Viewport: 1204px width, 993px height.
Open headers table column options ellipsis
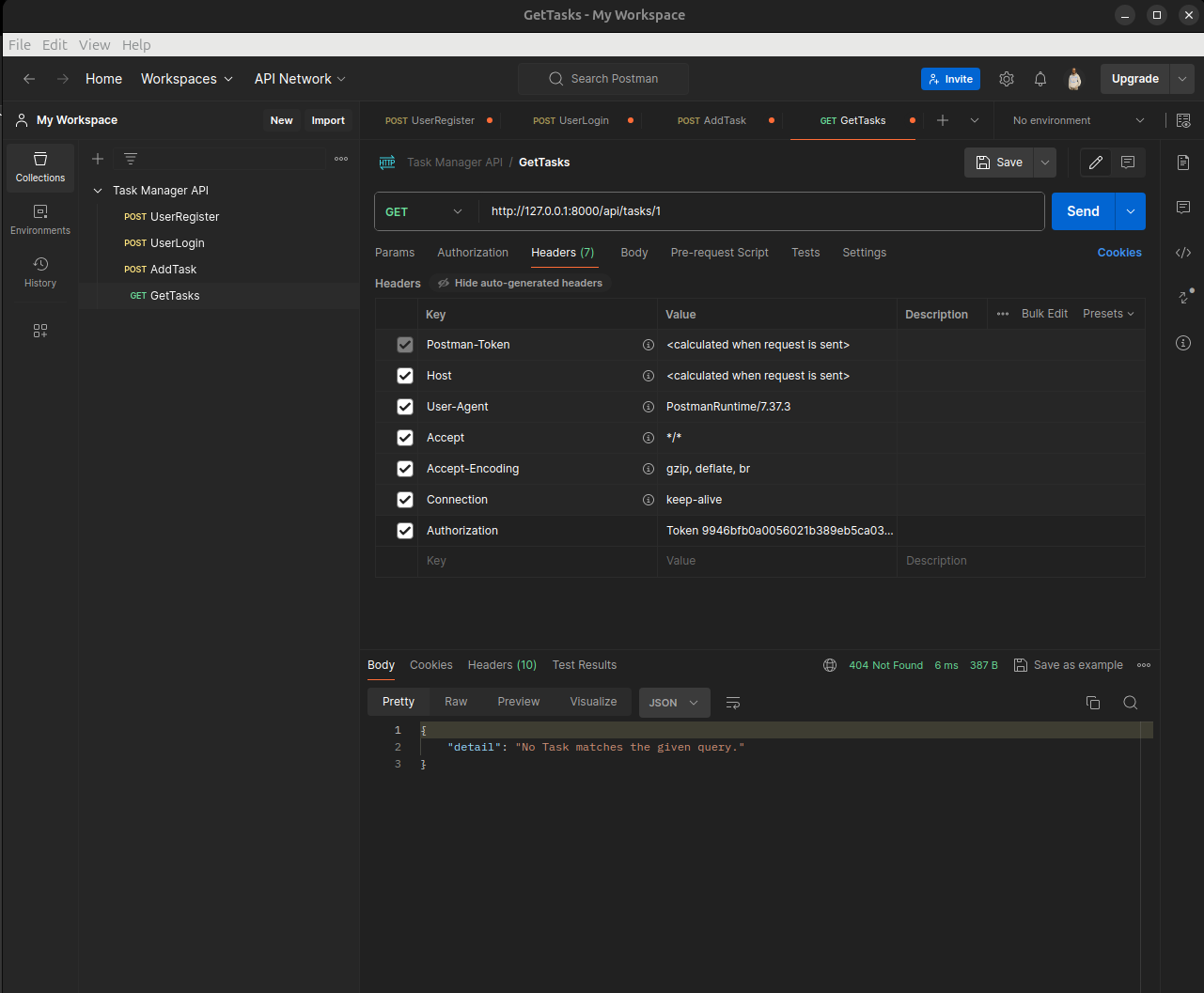tap(1003, 314)
